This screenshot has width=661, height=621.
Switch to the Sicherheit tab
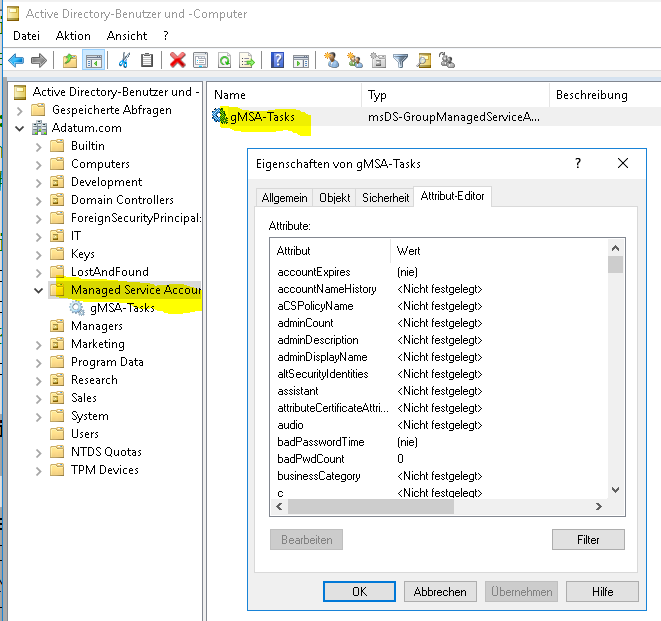click(x=385, y=197)
